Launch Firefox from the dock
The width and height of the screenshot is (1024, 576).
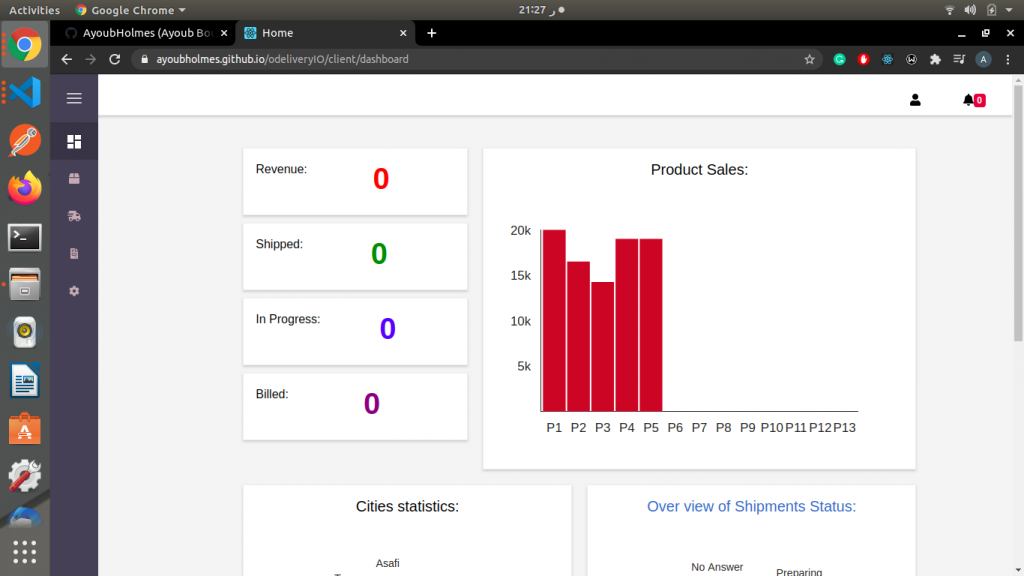[x=25, y=188]
